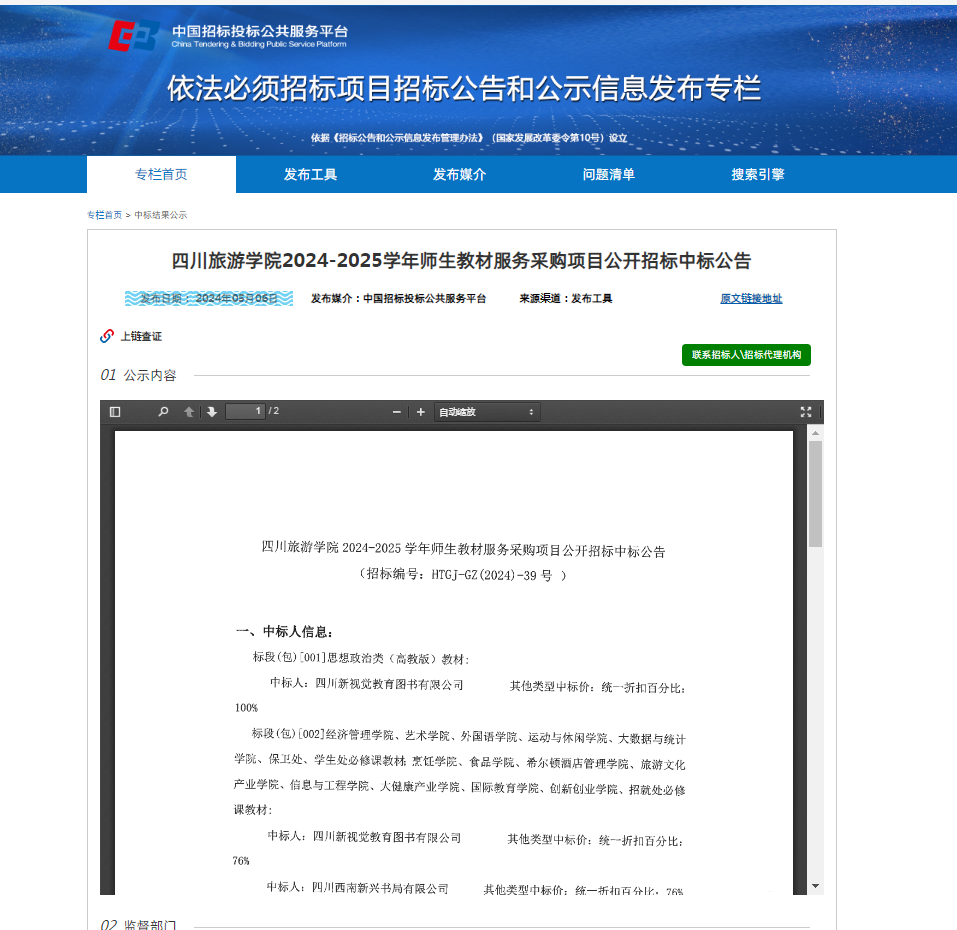Click the 招标编号 HTGJ-GZ(2024)-39 text

tap(462, 575)
